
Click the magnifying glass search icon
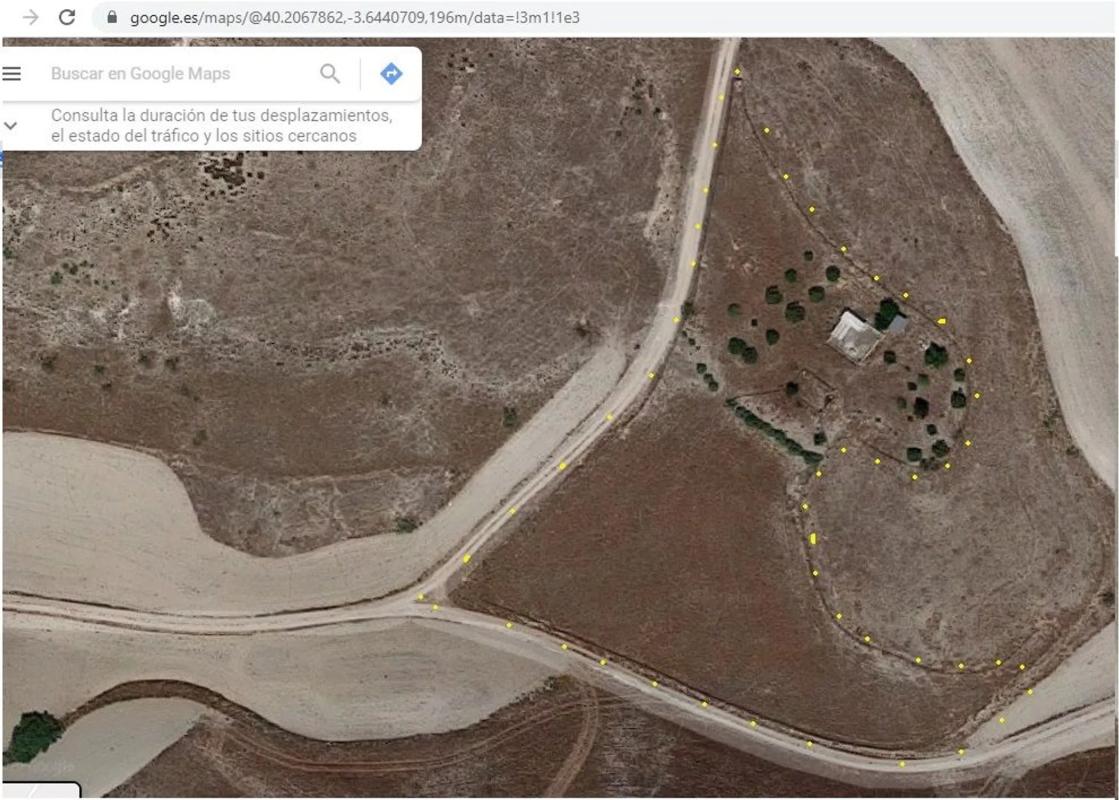(330, 73)
